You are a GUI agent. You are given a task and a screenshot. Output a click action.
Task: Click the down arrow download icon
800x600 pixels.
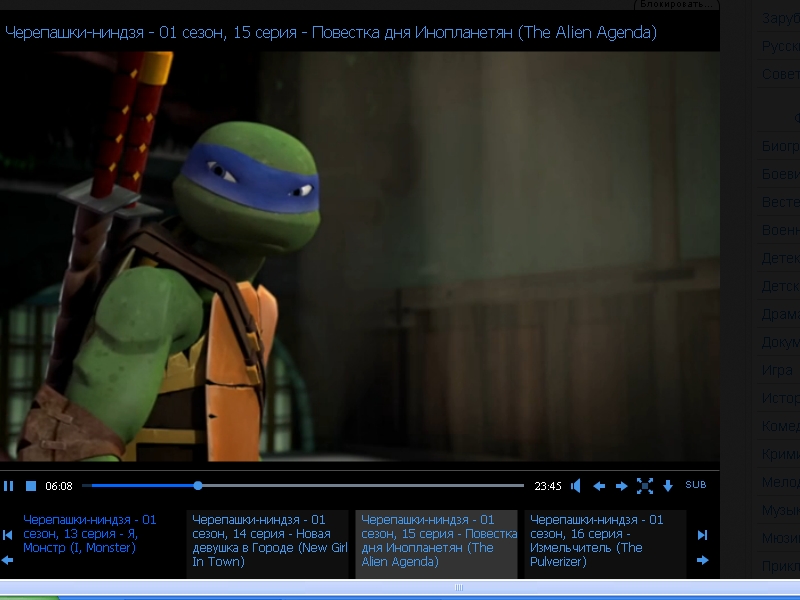pos(668,486)
